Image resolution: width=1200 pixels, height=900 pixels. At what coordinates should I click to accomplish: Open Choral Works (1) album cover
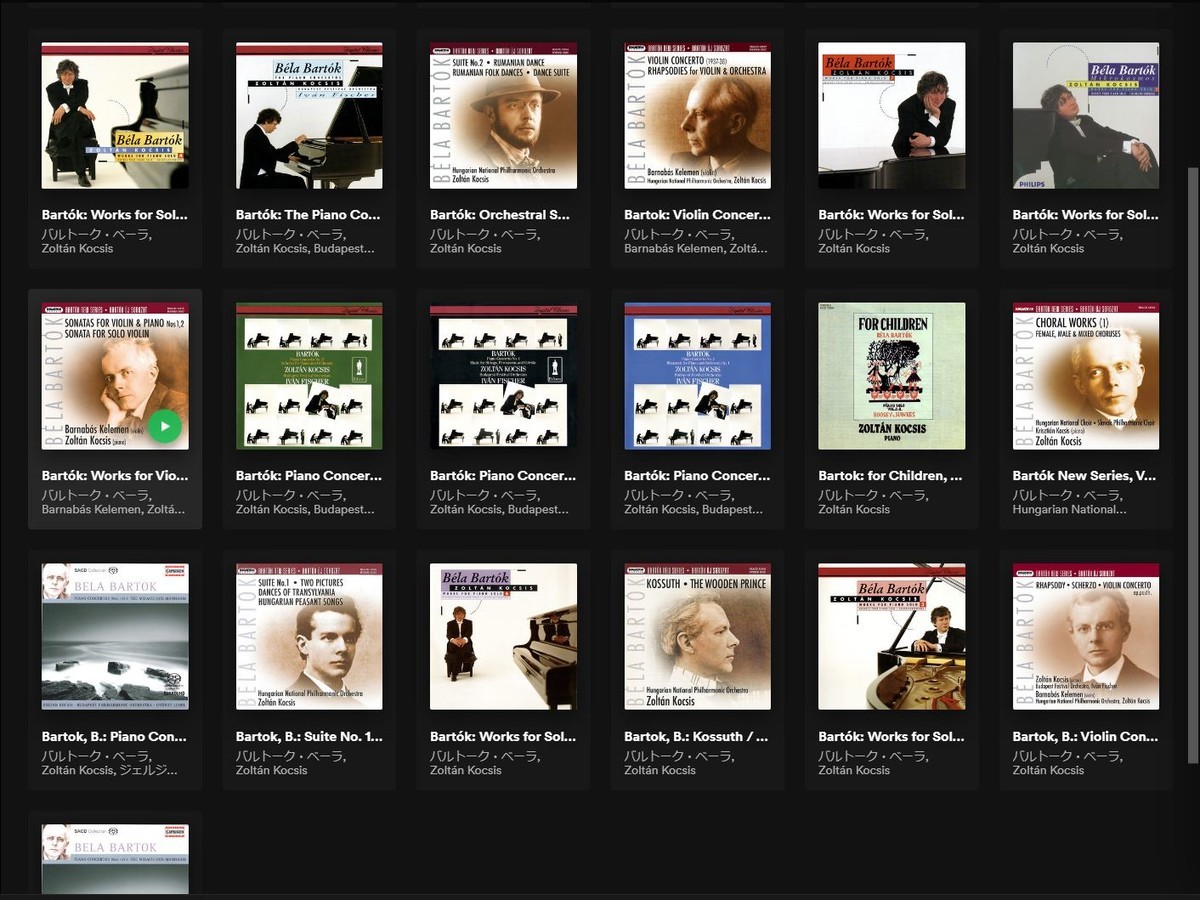(x=1086, y=376)
